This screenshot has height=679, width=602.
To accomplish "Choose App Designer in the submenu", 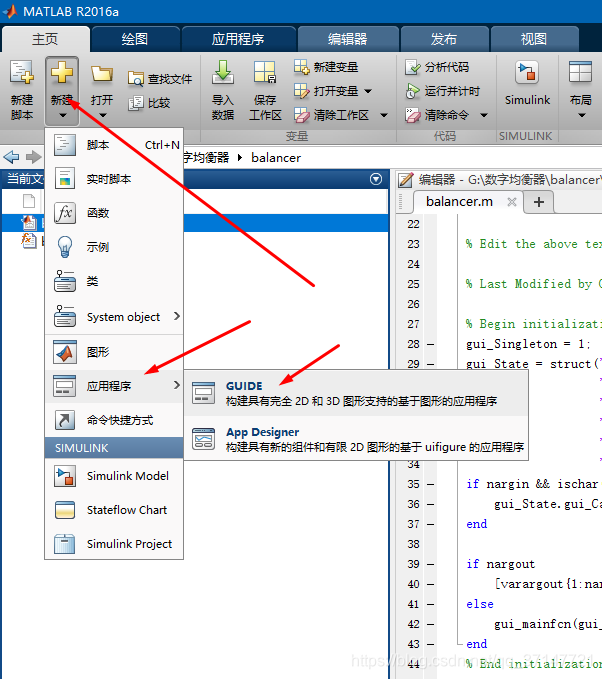I will [x=356, y=439].
